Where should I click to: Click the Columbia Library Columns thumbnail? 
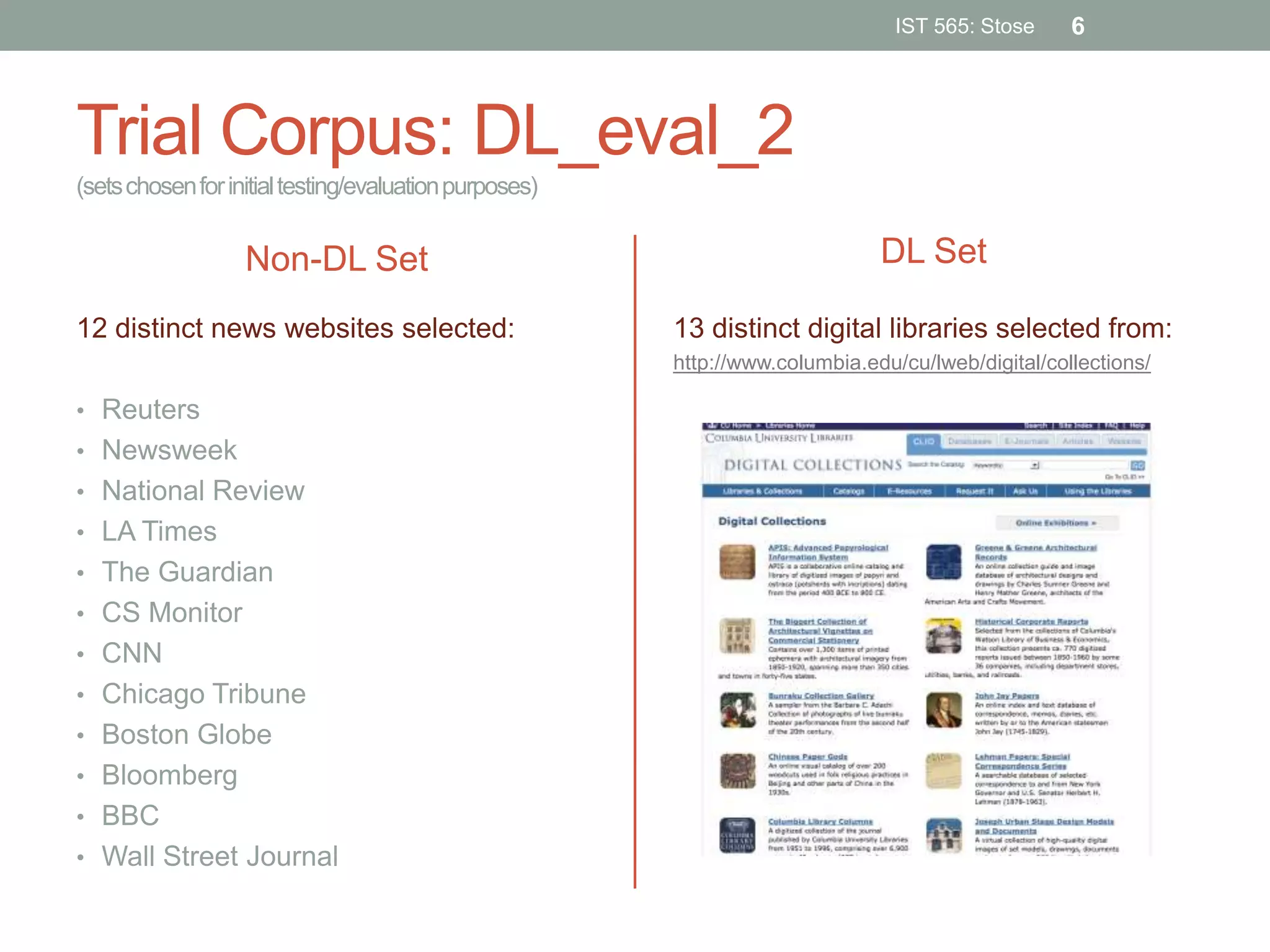(737, 835)
